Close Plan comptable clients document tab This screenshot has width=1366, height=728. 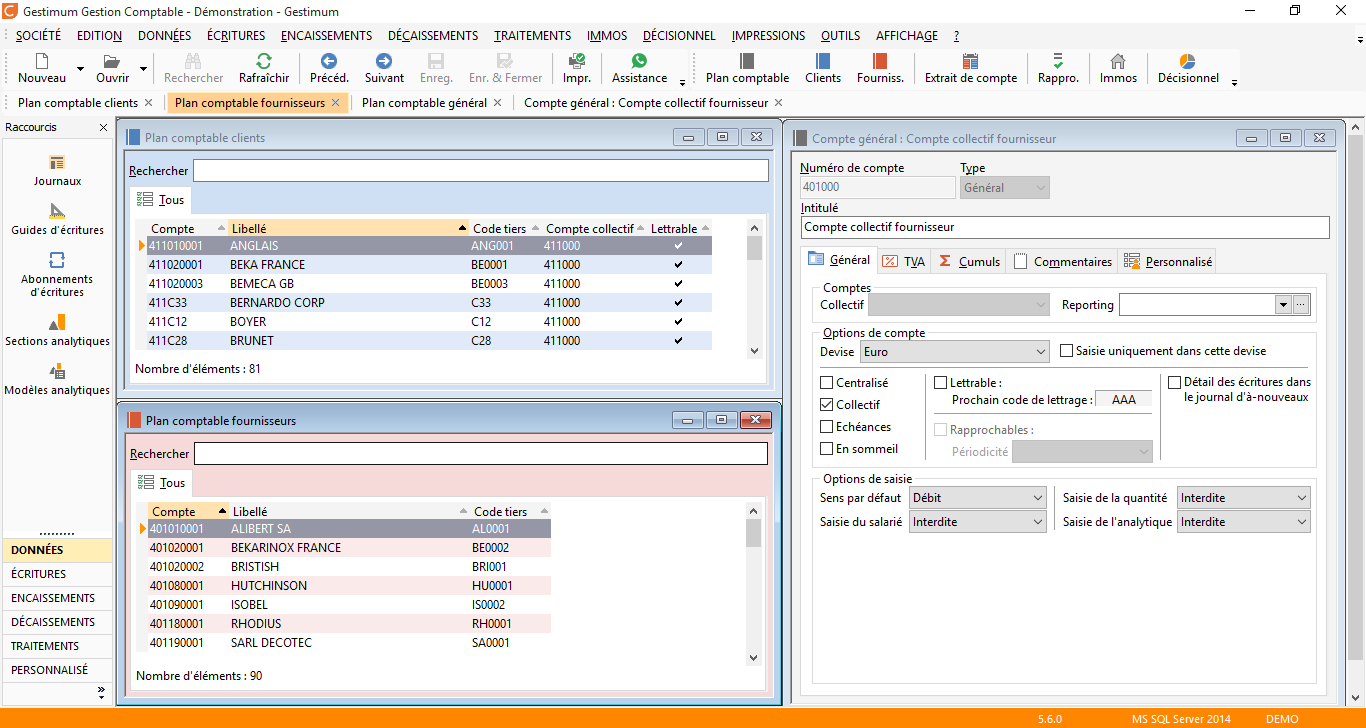point(149,103)
